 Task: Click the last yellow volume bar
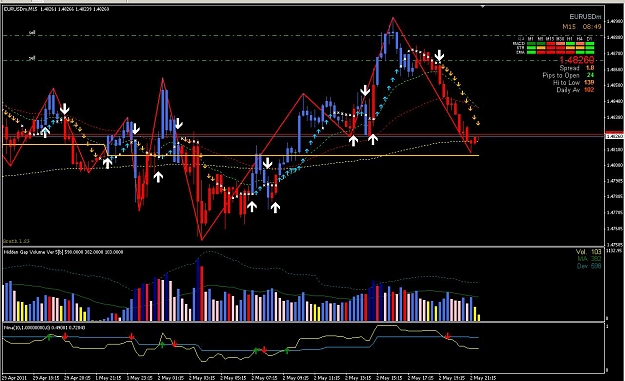pos(478,318)
